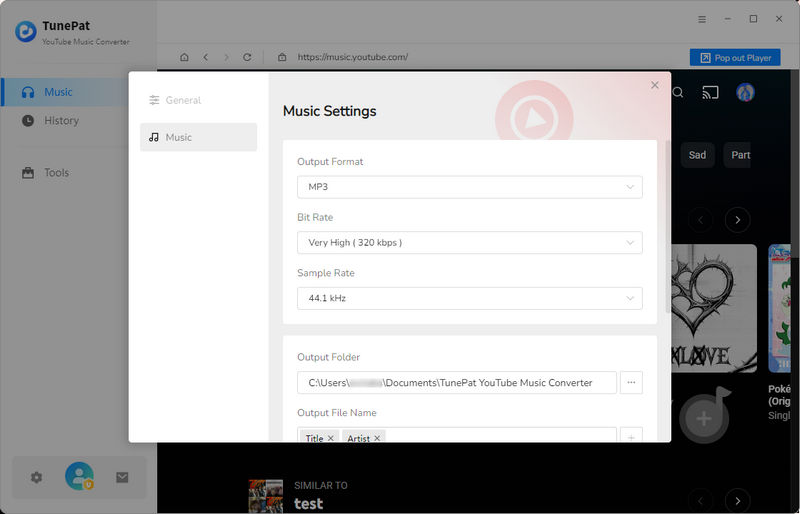Open the Bit Rate dropdown

(x=469, y=243)
